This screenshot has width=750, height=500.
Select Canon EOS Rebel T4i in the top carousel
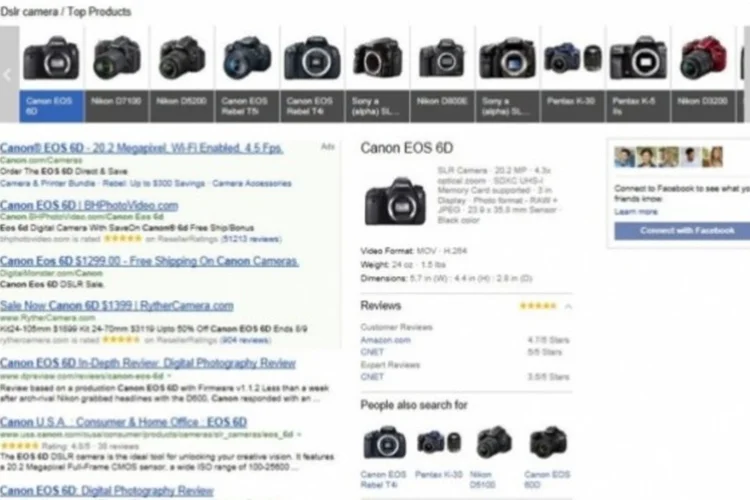[x=312, y=74]
